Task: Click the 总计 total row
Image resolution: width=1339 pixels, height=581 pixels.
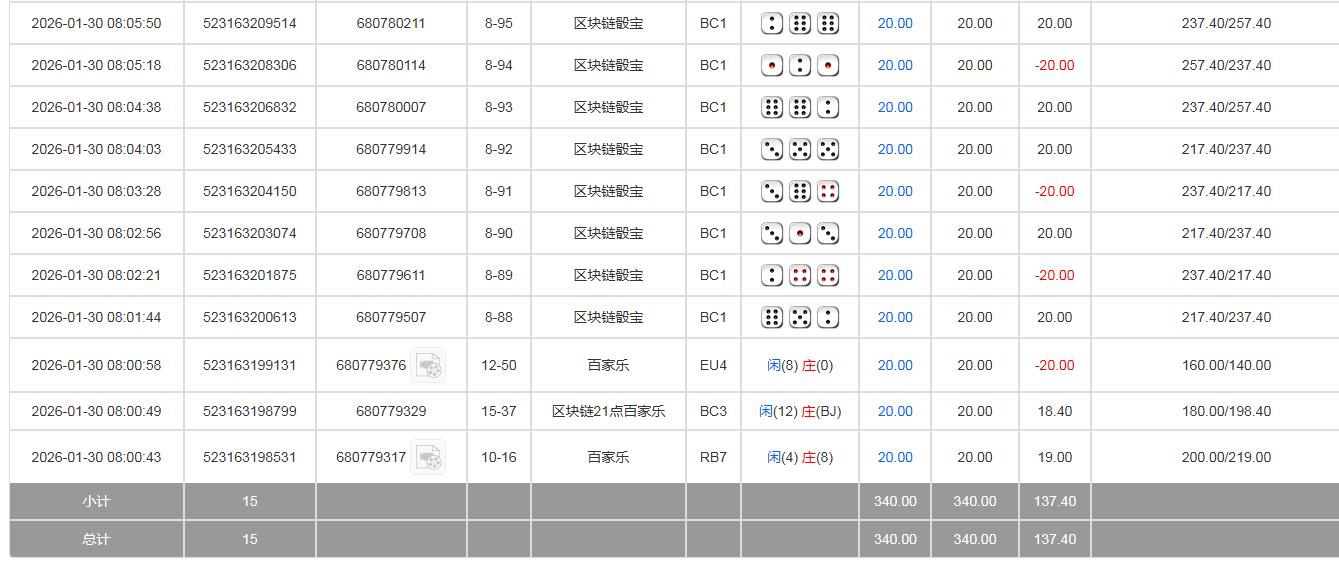Action: (x=96, y=539)
